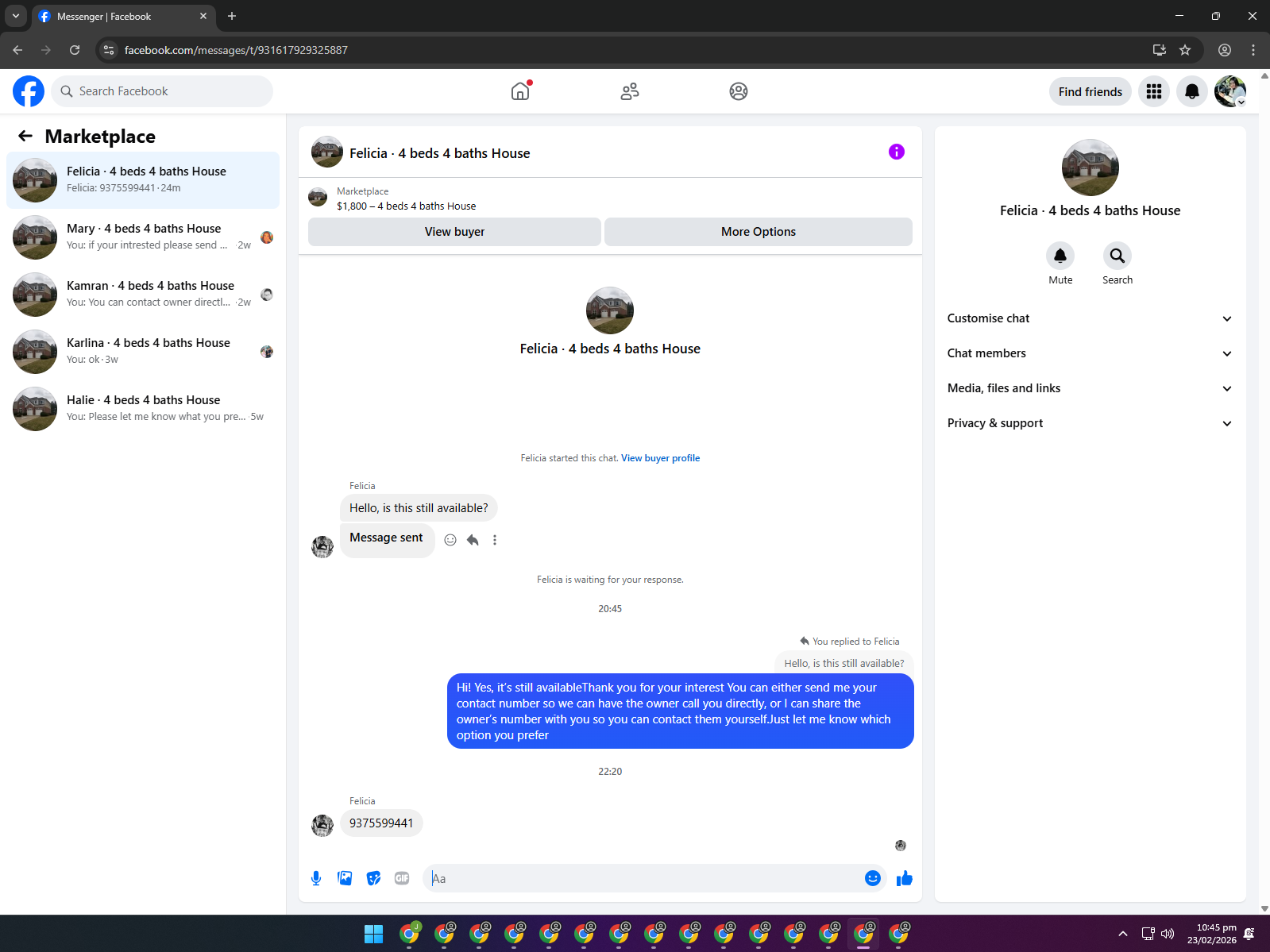The image size is (1270, 952).
Task: Click the house thumbnail in right panel
Action: pyautogui.click(x=1090, y=168)
